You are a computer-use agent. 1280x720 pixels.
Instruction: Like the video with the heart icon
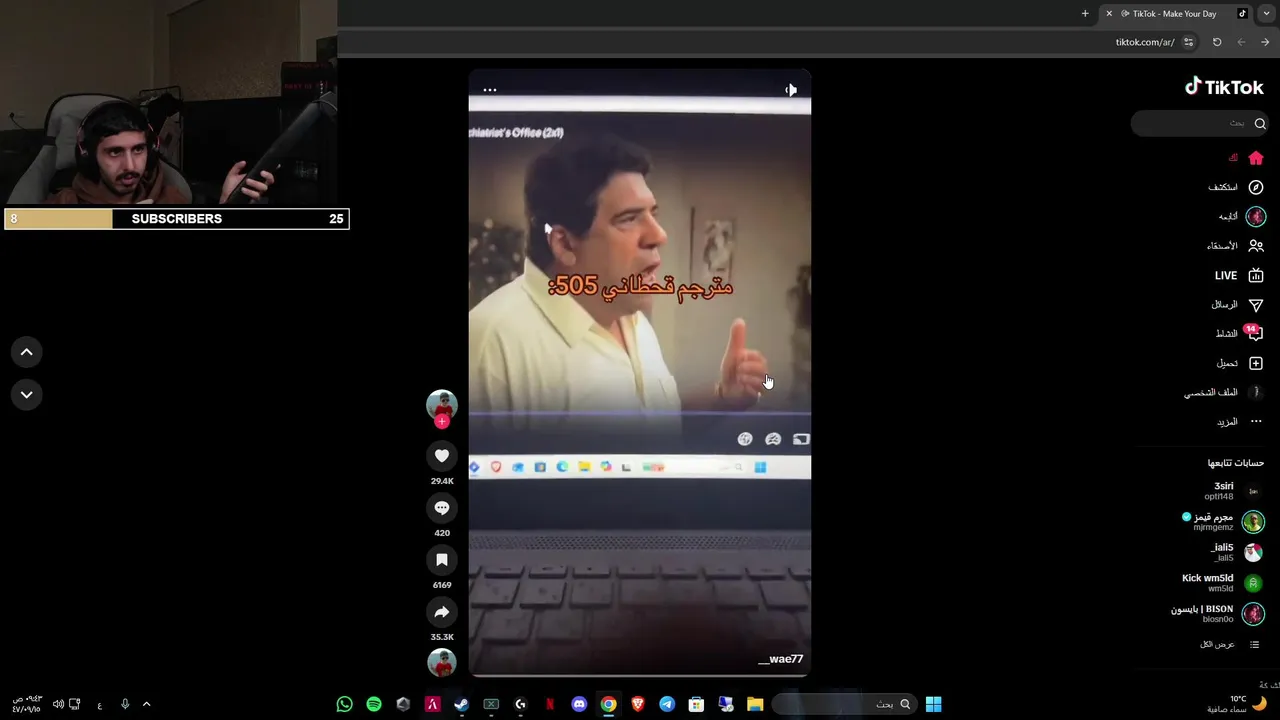[x=442, y=456]
